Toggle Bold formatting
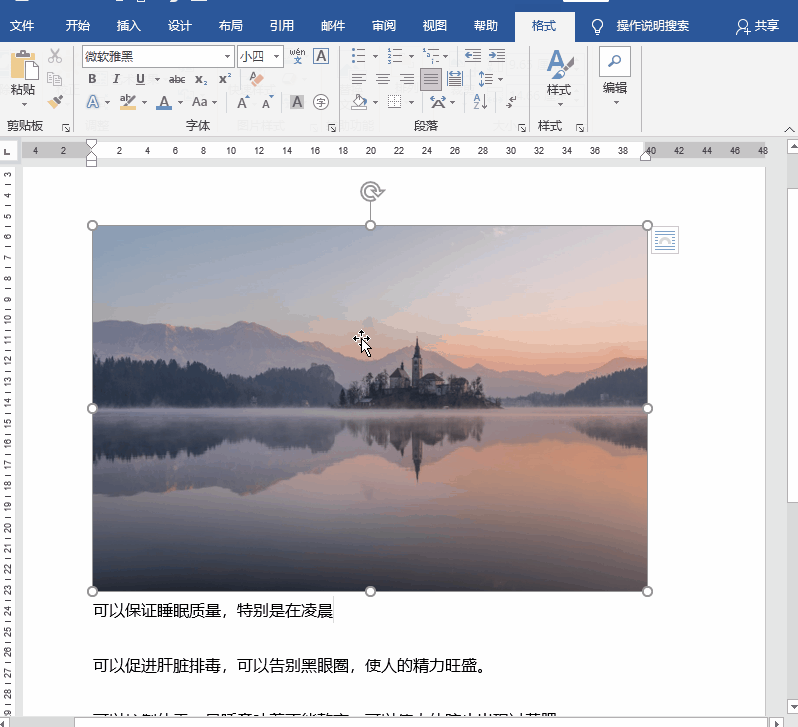Image resolution: width=798 pixels, height=727 pixels. 92,79
